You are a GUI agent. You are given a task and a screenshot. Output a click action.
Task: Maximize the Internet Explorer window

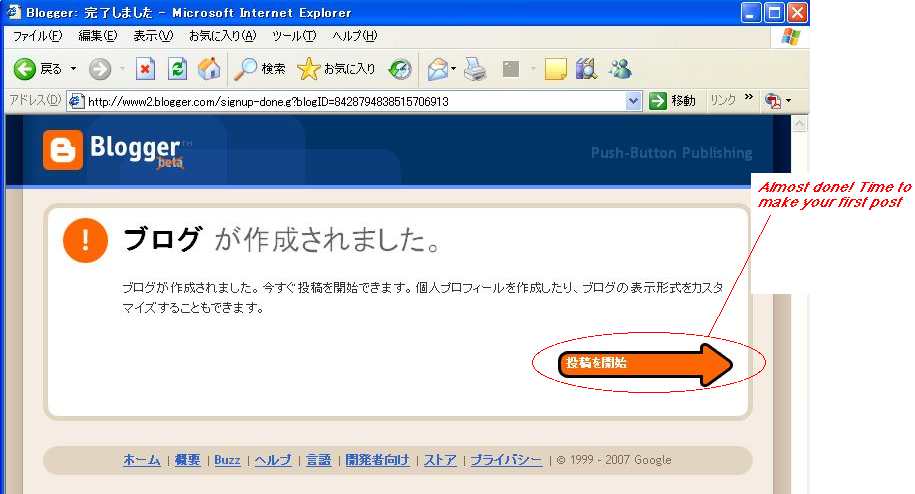coord(774,12)
